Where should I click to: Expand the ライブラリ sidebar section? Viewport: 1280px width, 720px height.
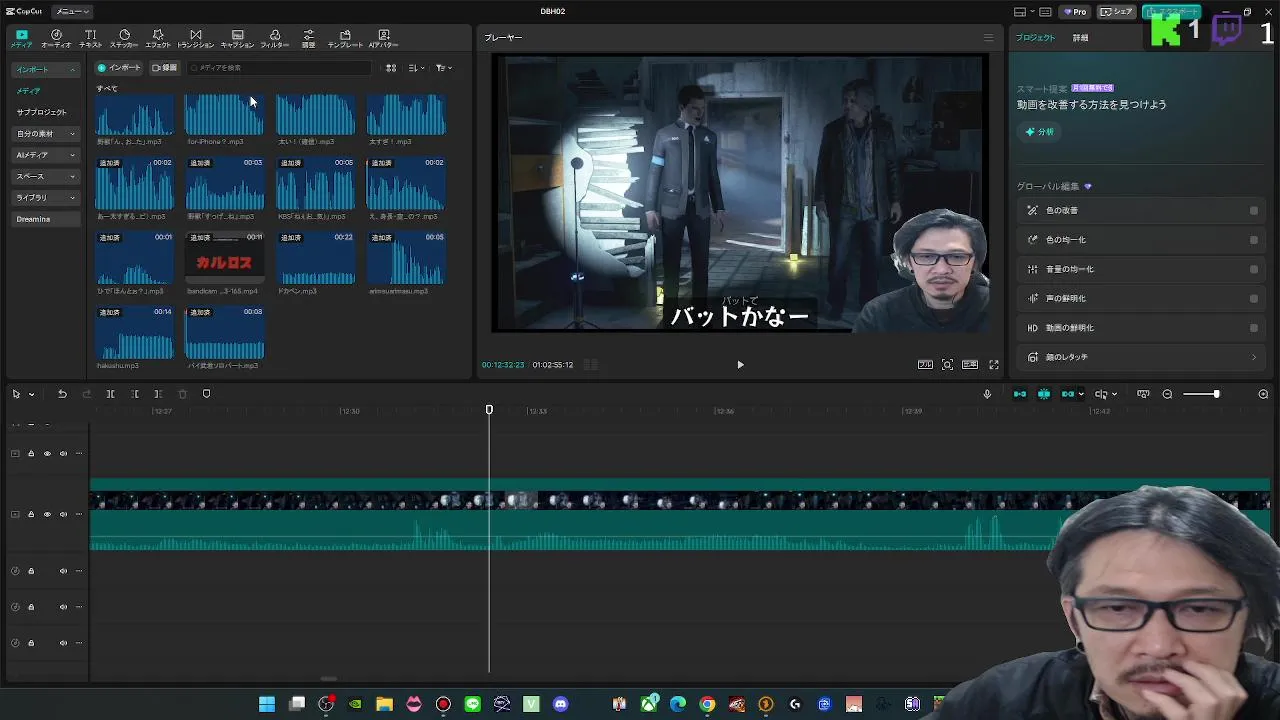click(45, 198)
